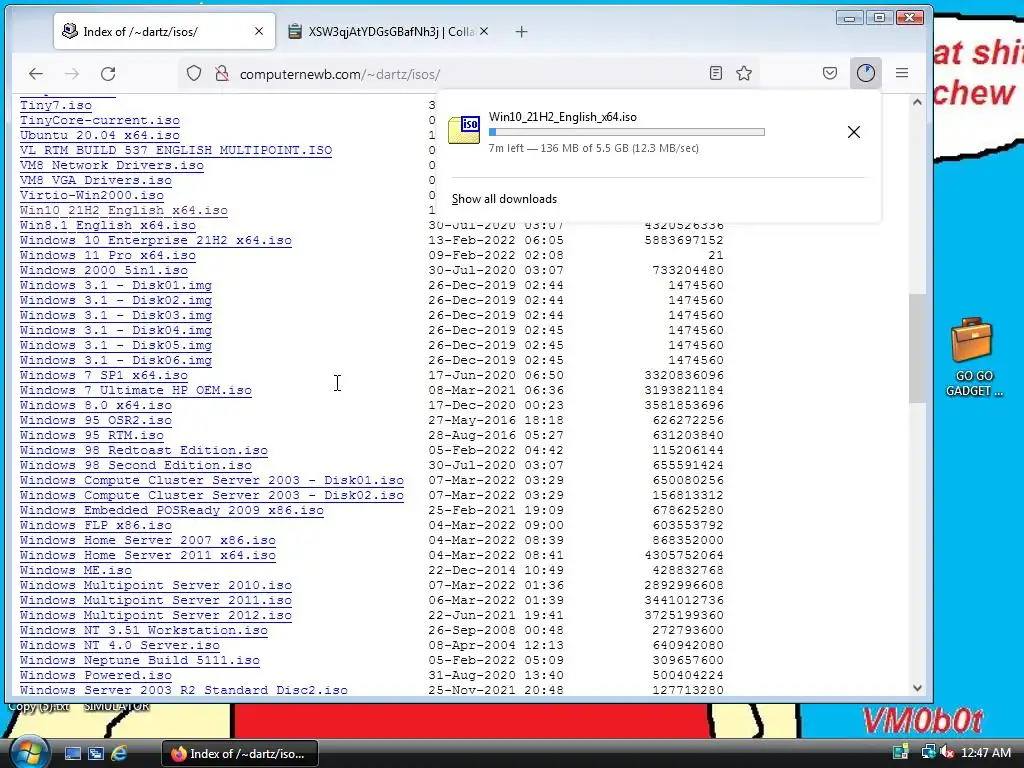
Task: Open Windows ME.iso link
Action: click(76, 571)
